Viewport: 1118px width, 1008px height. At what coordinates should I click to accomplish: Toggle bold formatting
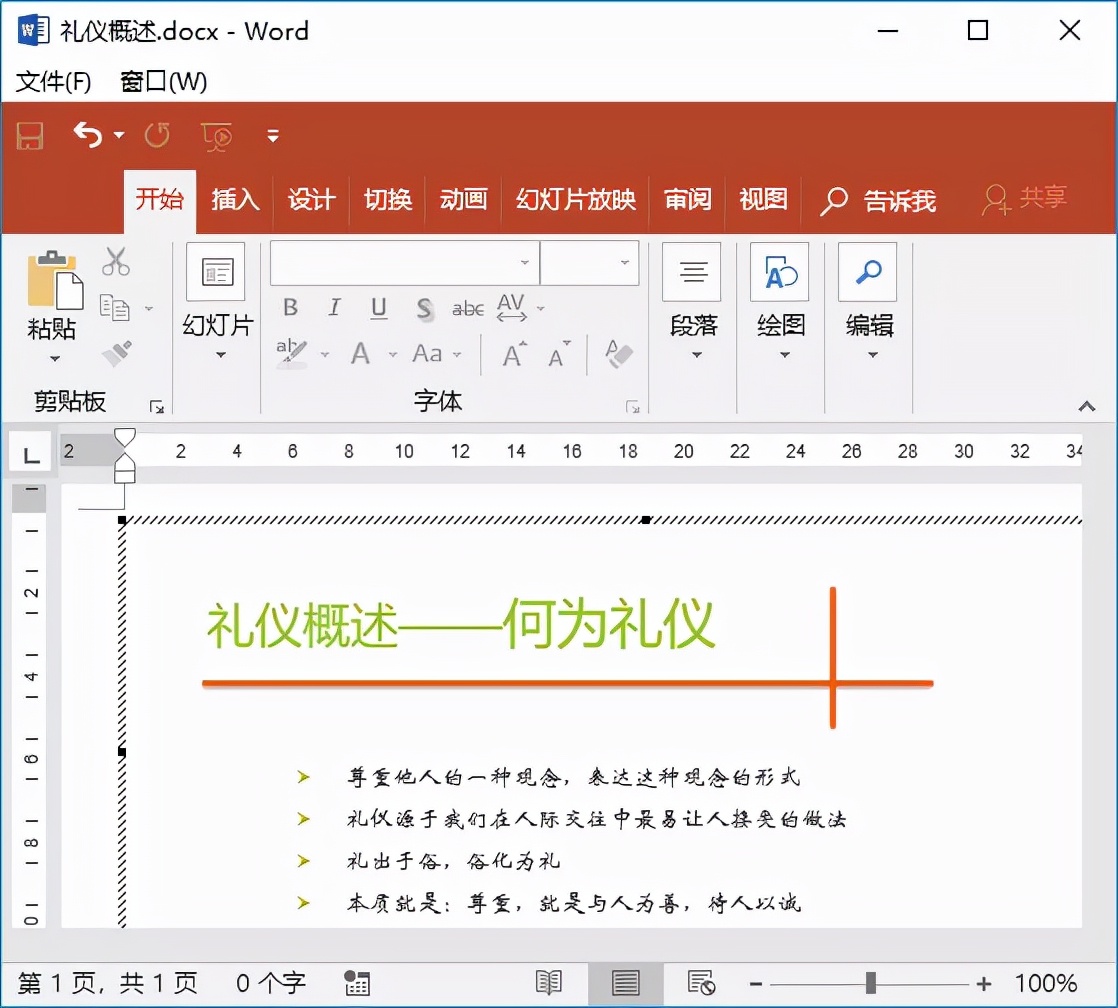290,309
